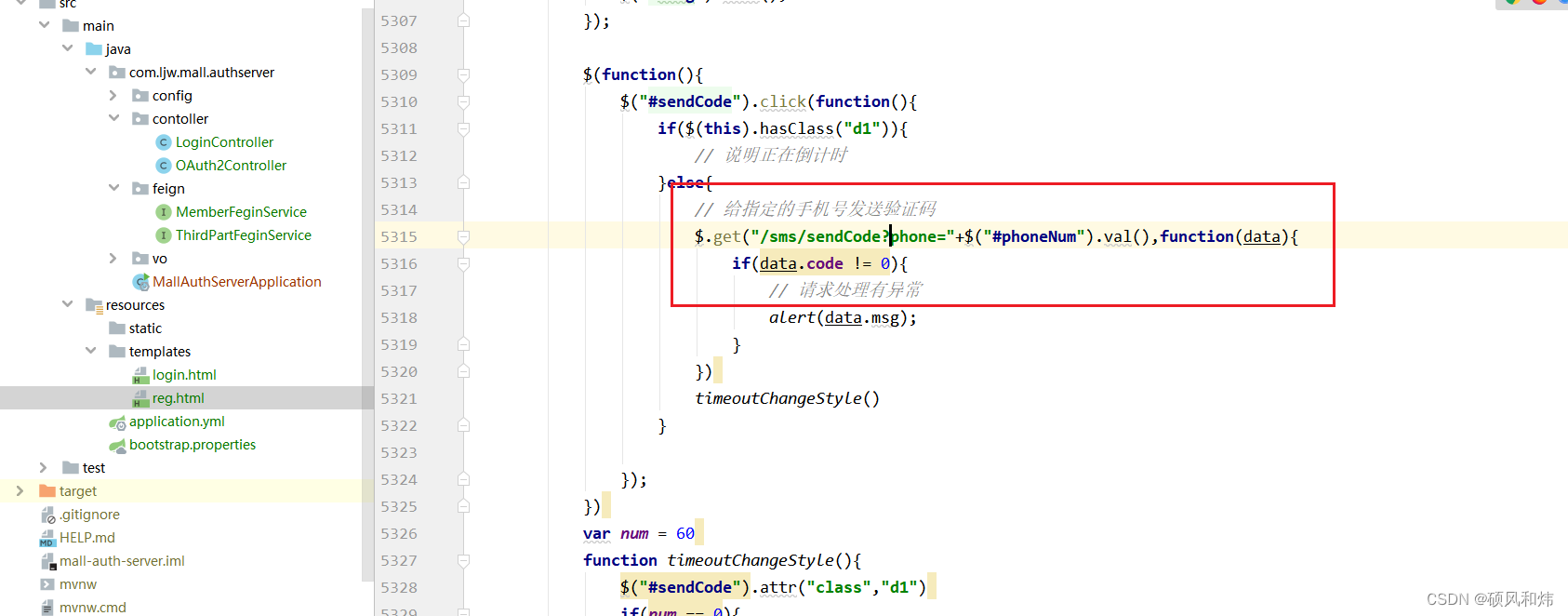The image size is (1568, 616).
Task: Select MallAuthServerApplication in project tree
Action: click(x=237, y=281)
